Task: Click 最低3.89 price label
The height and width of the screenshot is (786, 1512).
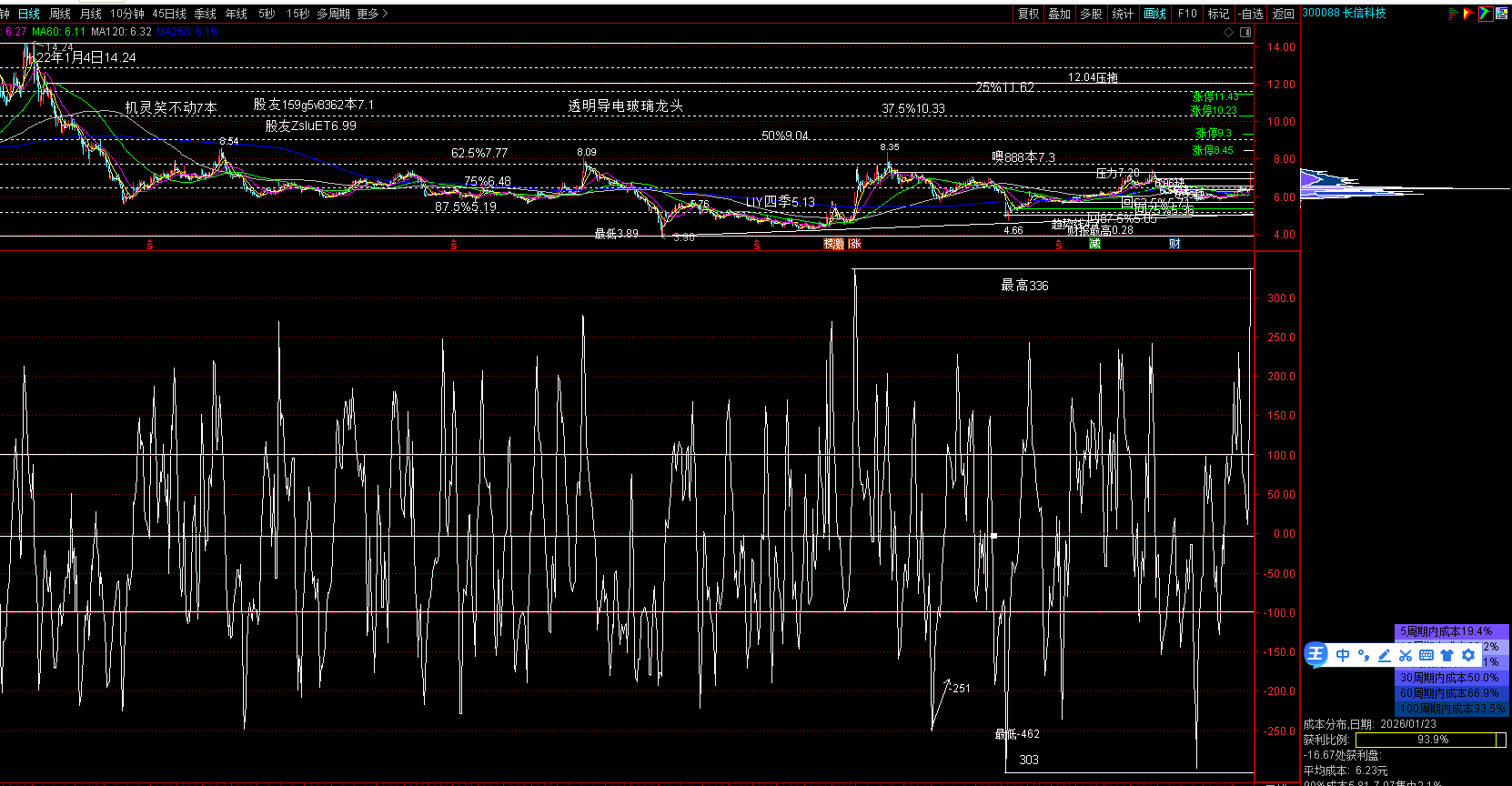Action: click(616, 234)
